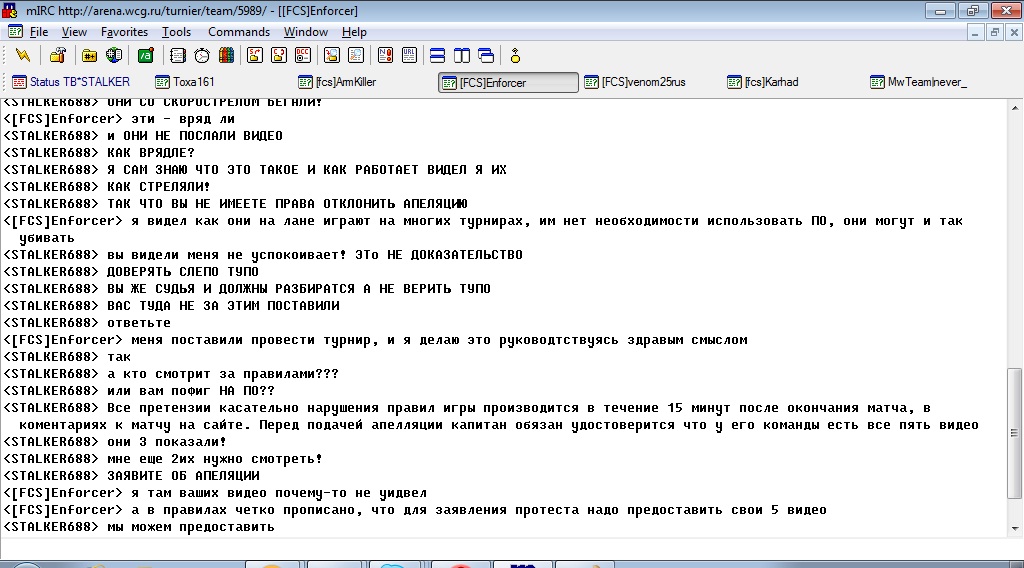
Task: Open the Channels Folder icon
Action: 90,55
